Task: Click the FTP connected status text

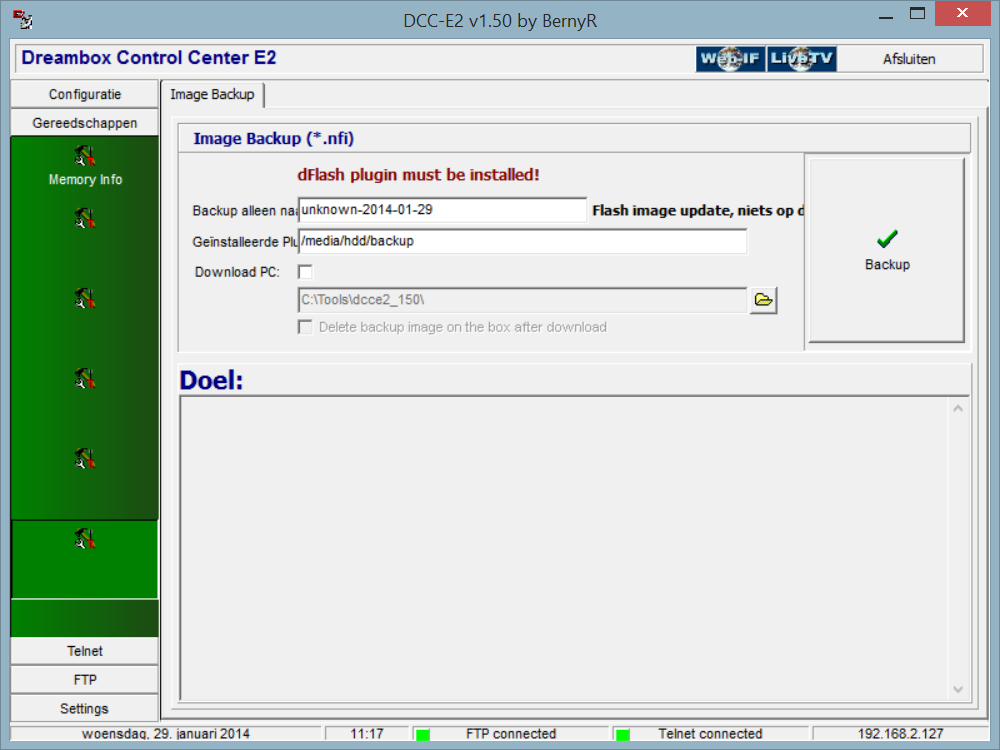Action: tap(511, 734)
